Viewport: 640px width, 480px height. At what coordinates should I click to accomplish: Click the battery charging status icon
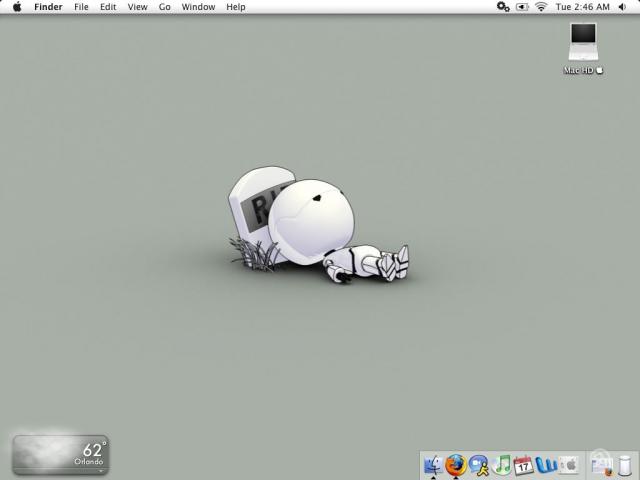pyautogui.click(x=522, y=7)
